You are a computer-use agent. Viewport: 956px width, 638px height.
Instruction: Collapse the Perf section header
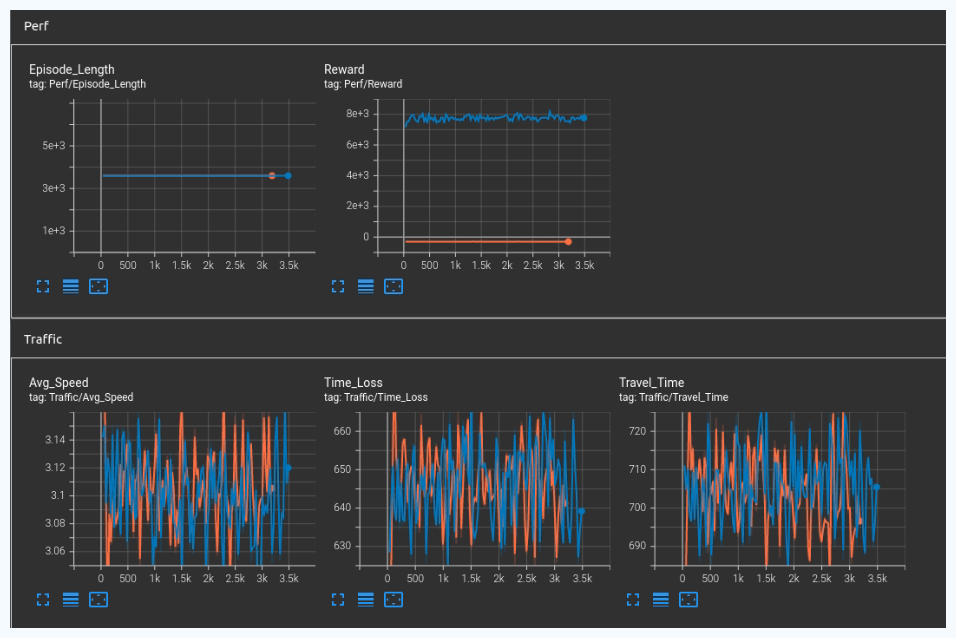pos(36,25)
